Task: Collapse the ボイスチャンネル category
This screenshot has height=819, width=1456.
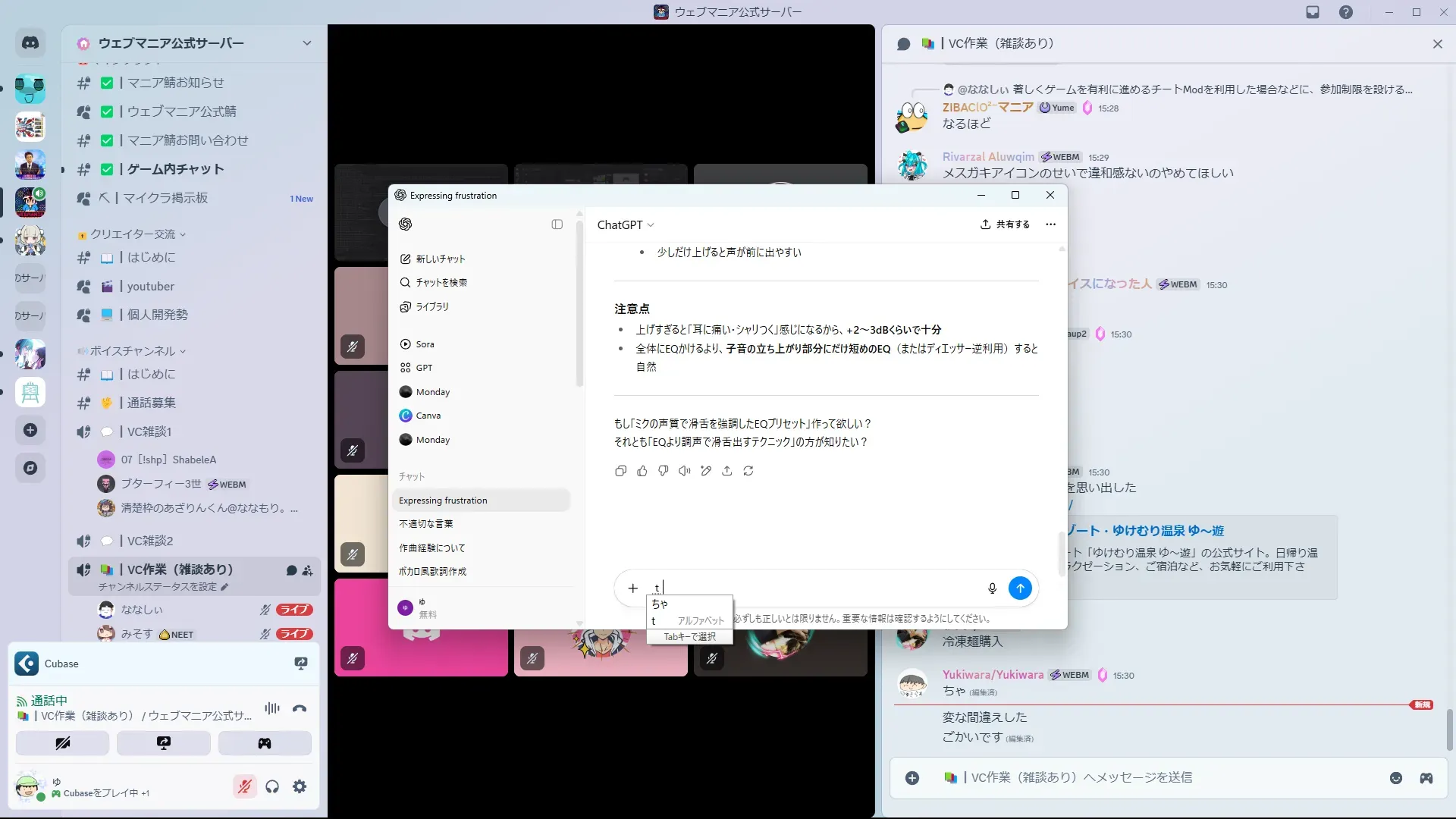Action: (133, 351)
